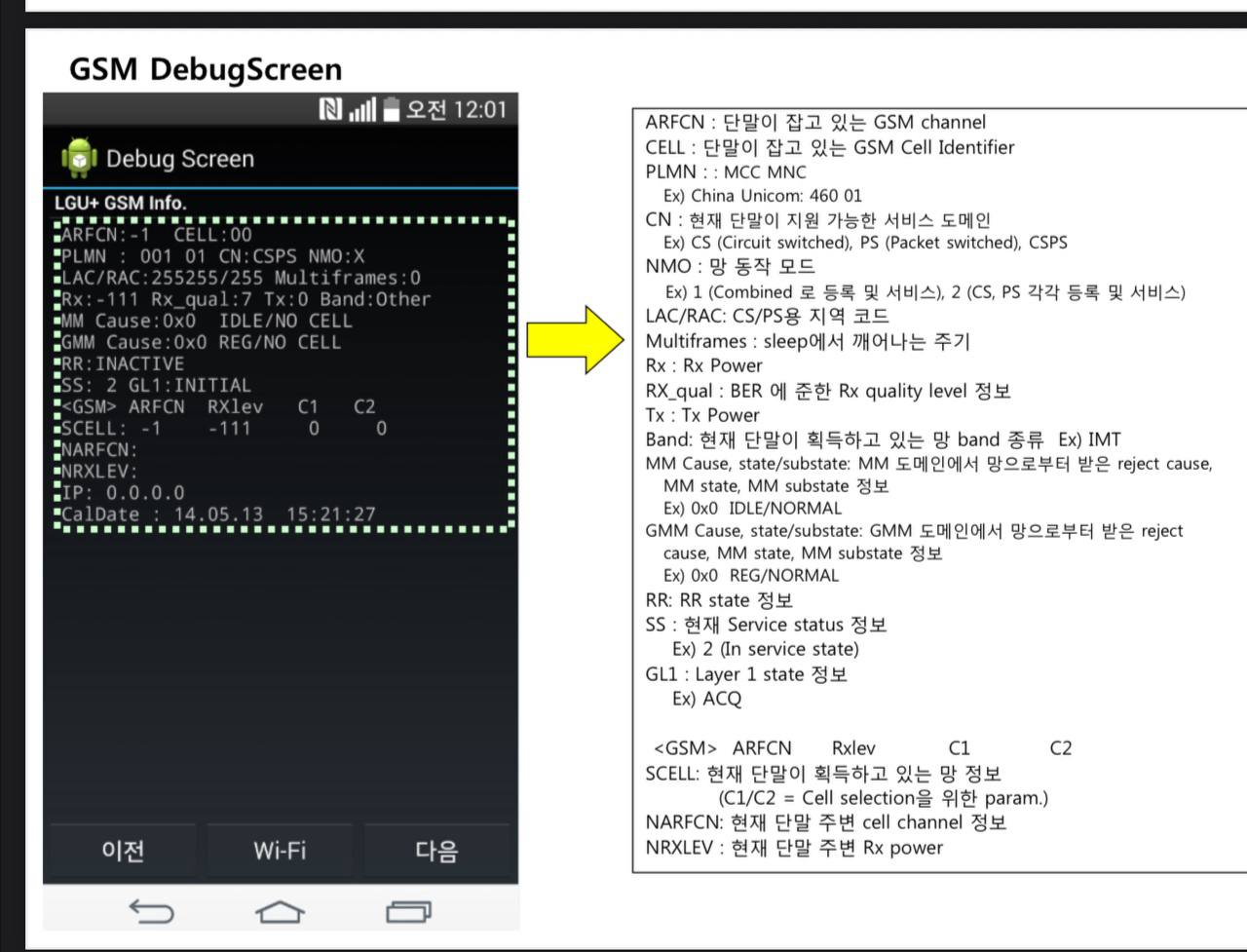Click the status bar clock 오전 12:01
Viewport: 1247px width, 952px height.
(x=456, y=109)
